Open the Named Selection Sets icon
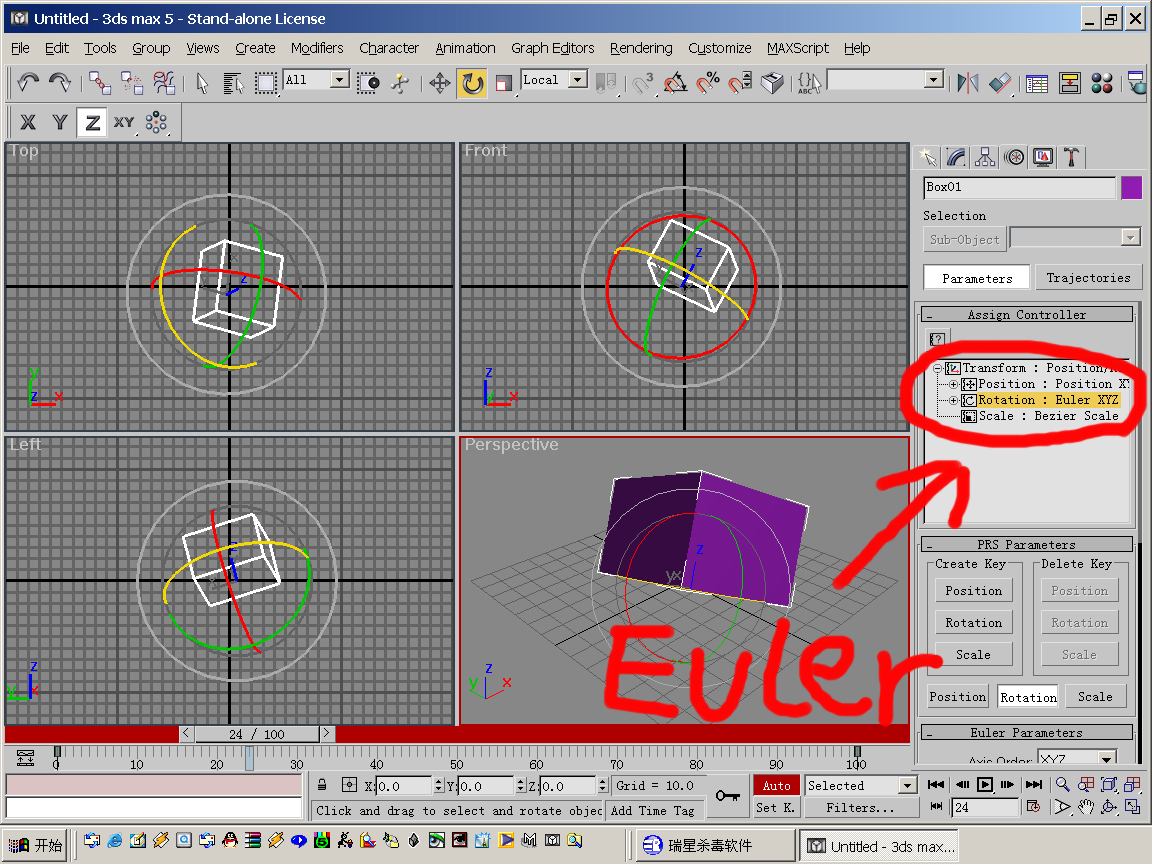Image resolution: width=1152 pixels, height=864 pixels. tap(809, 82)
